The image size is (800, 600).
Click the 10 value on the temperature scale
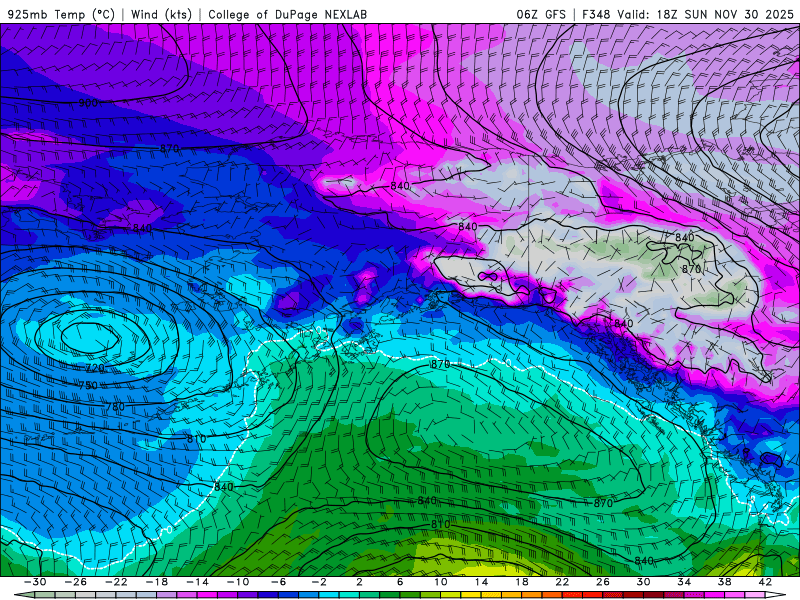[x=441, y=582]
